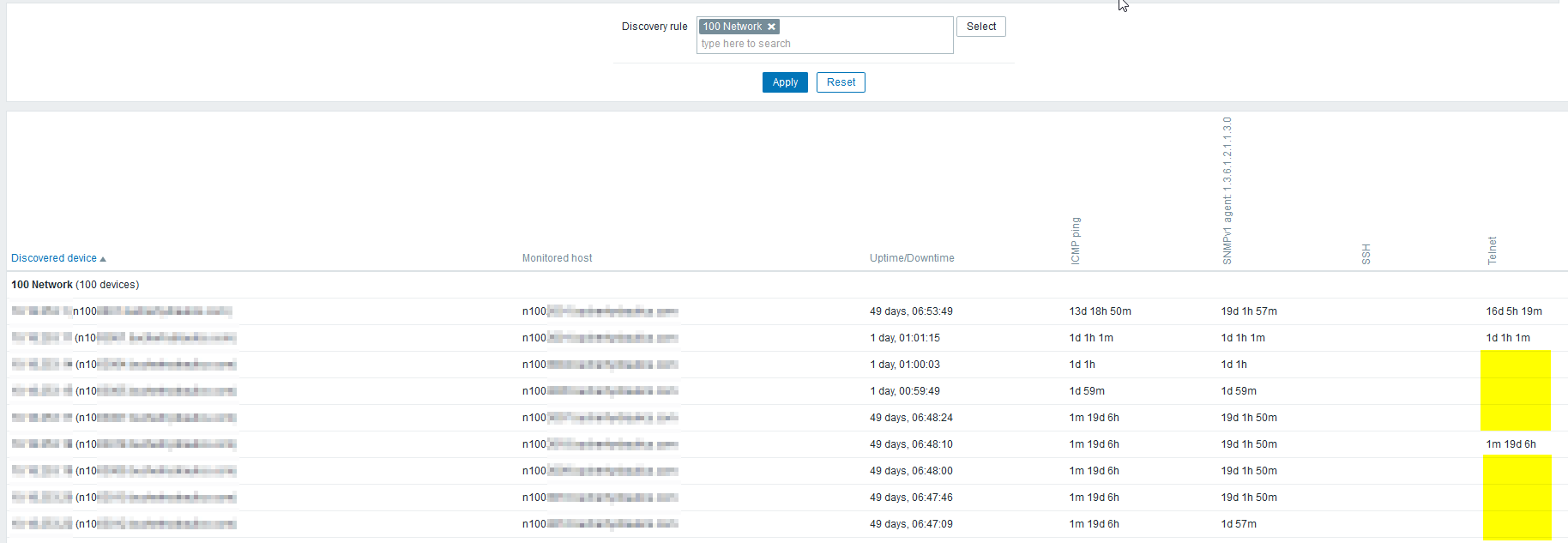Focus the 'type here to search' discovery rule field
This screenshot has width=1568, height=543.
click(824, 44)
